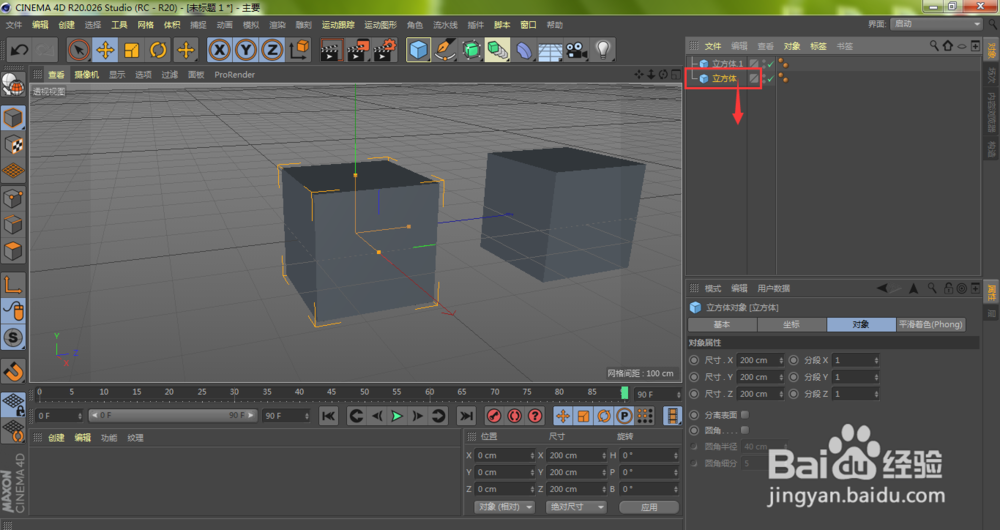This screenshot has width=1000, height=530.
Task: Toggle autokeying button
Action: [515, 416]
